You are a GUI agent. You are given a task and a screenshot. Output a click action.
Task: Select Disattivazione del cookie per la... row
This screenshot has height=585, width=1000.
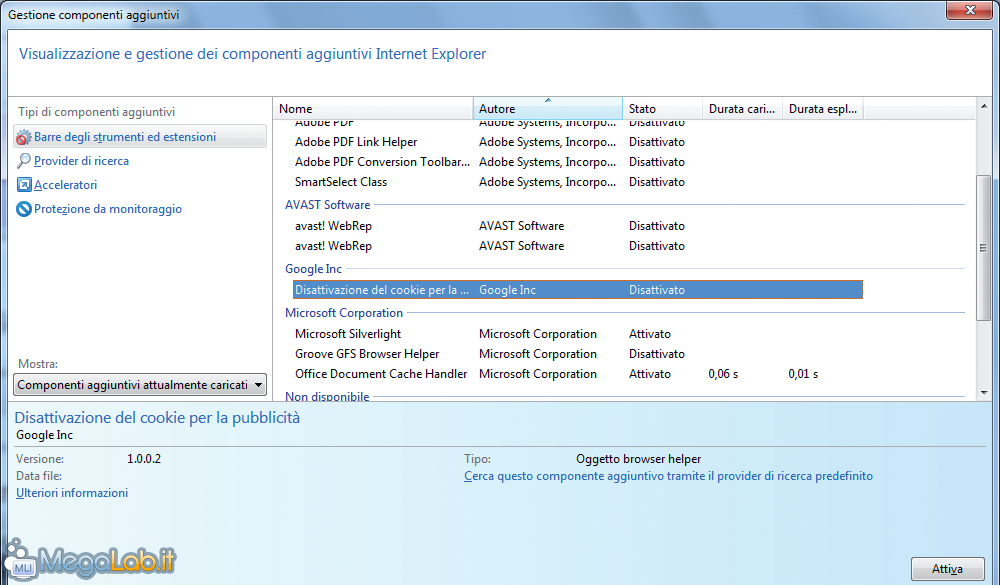(577, 290)
